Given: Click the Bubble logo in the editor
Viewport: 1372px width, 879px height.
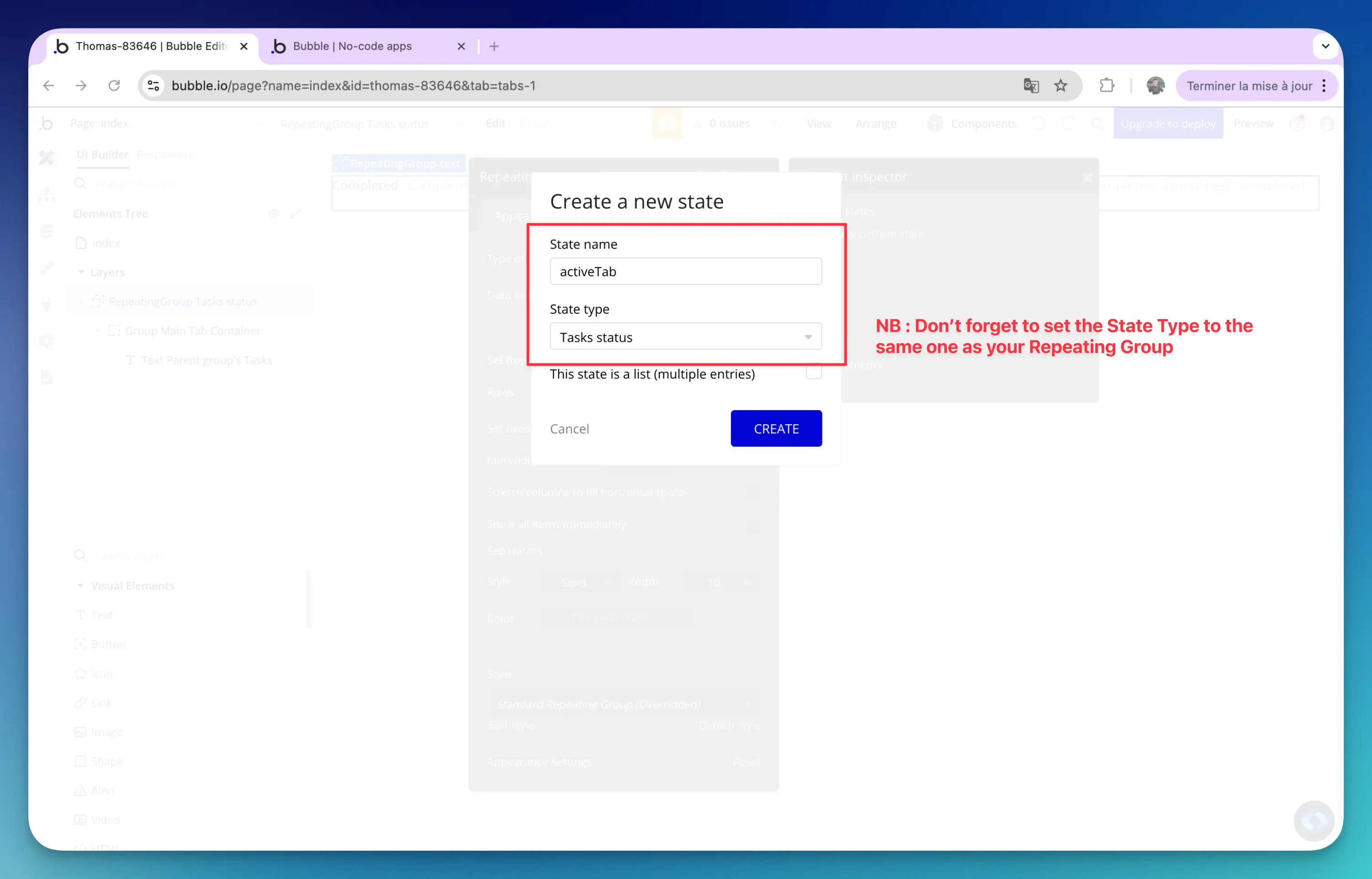Looking at the screenshot, I should 46,123.
